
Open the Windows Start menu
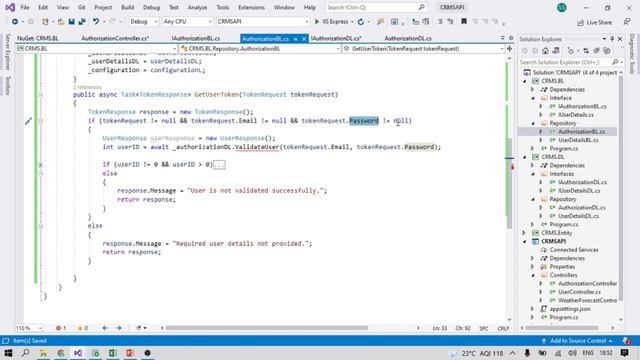coord(8,353)
